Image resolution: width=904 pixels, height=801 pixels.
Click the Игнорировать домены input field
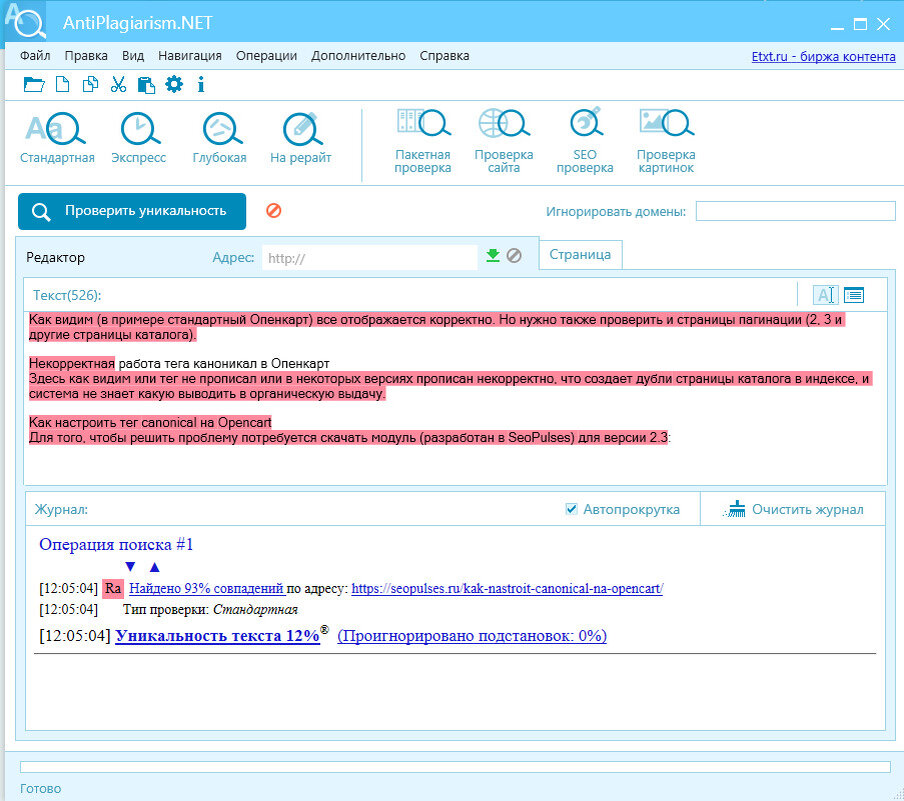[x=796, y=211]
